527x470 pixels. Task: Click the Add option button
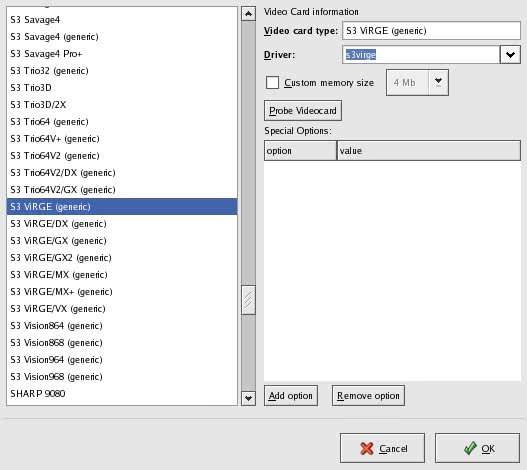click(291, 396)
